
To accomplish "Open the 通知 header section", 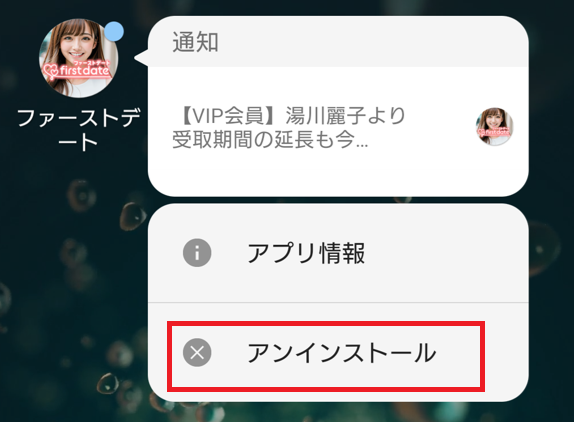I will (338, 42).
